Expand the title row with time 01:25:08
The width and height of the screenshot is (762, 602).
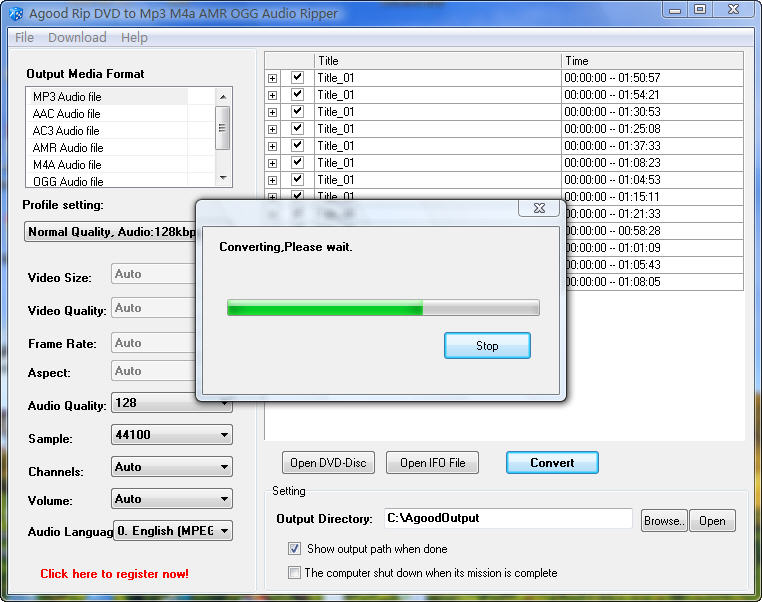(x=273, y=129)
